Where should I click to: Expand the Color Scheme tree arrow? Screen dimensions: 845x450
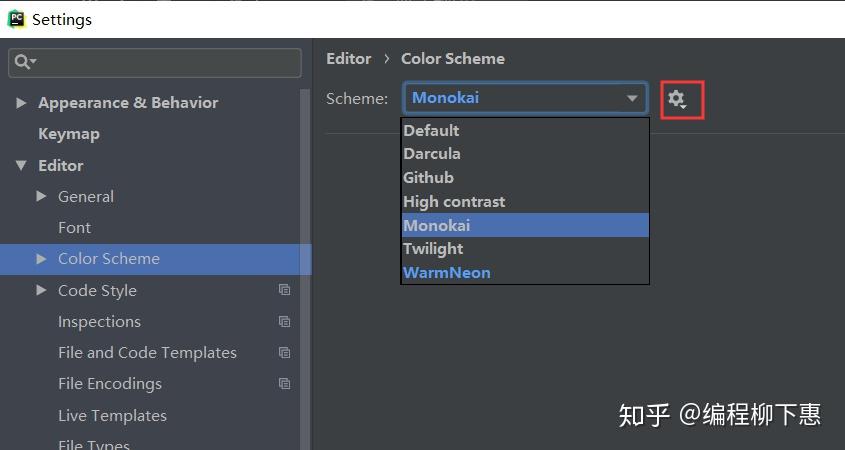tap(41, 259)
